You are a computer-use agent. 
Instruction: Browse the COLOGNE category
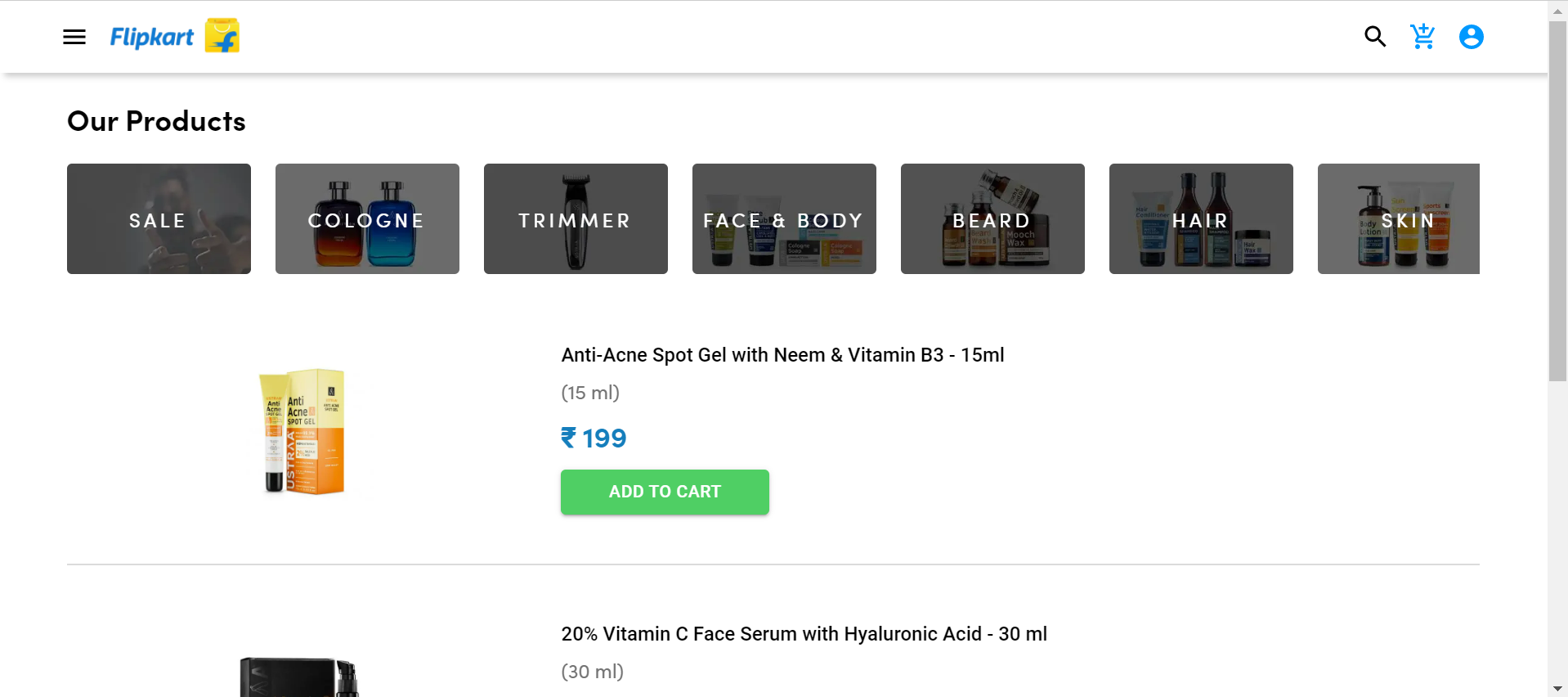click(367, 218)
